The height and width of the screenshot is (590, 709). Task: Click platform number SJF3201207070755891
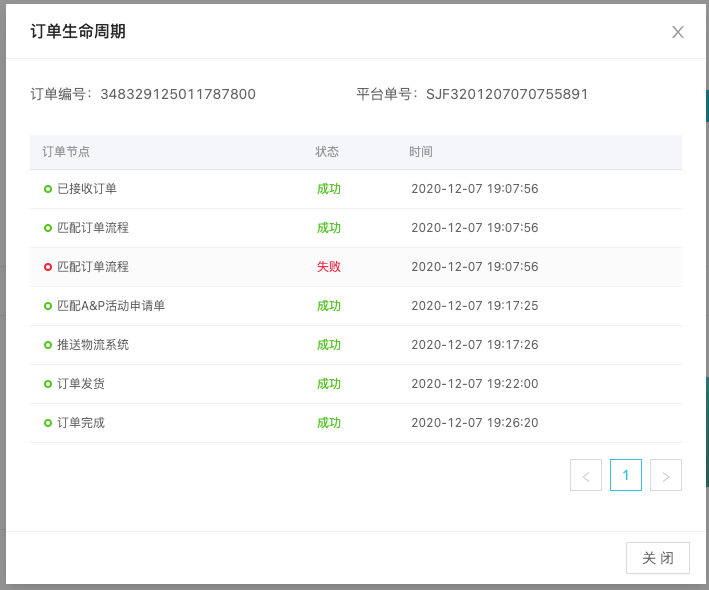click(507, 94)
